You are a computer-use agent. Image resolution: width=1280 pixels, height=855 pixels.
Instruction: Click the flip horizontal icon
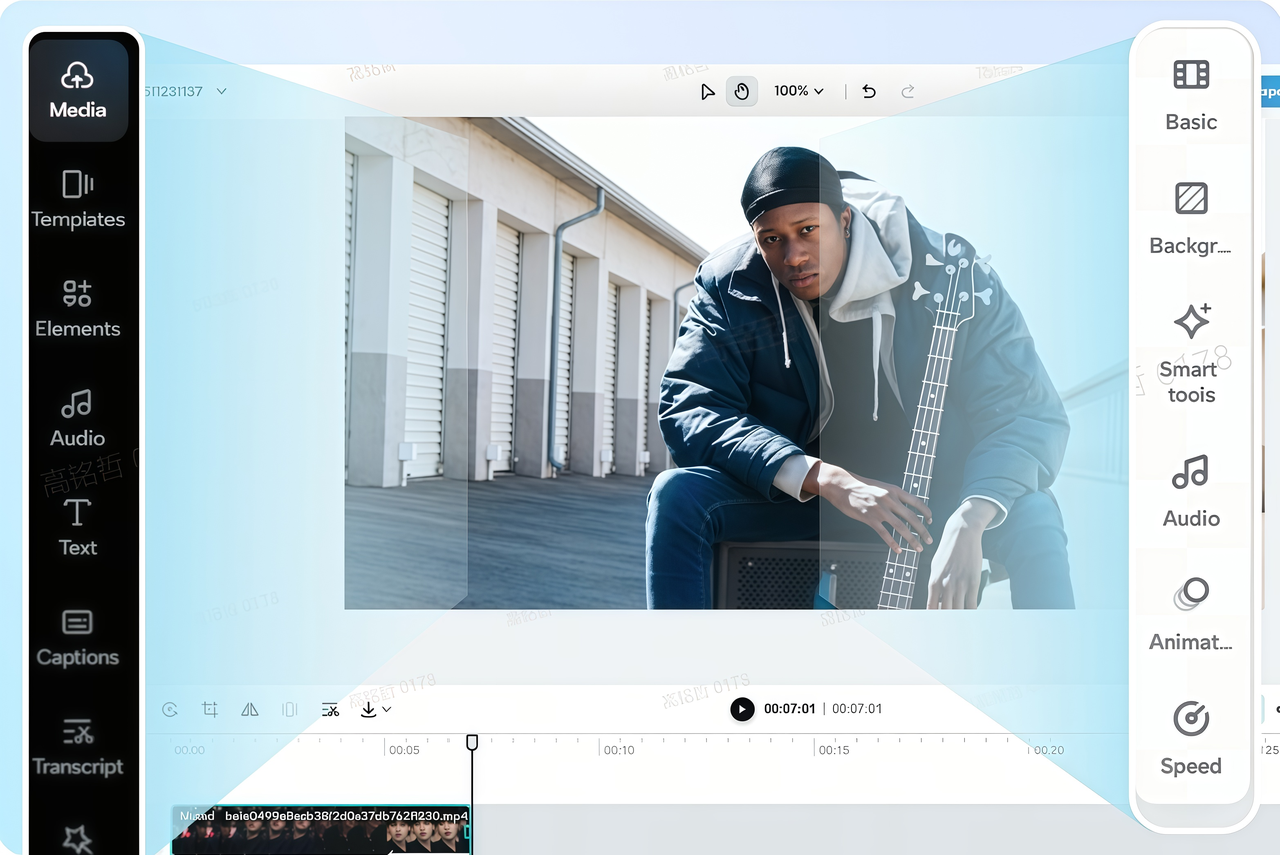pyautogui.click(x=250, y=709)
